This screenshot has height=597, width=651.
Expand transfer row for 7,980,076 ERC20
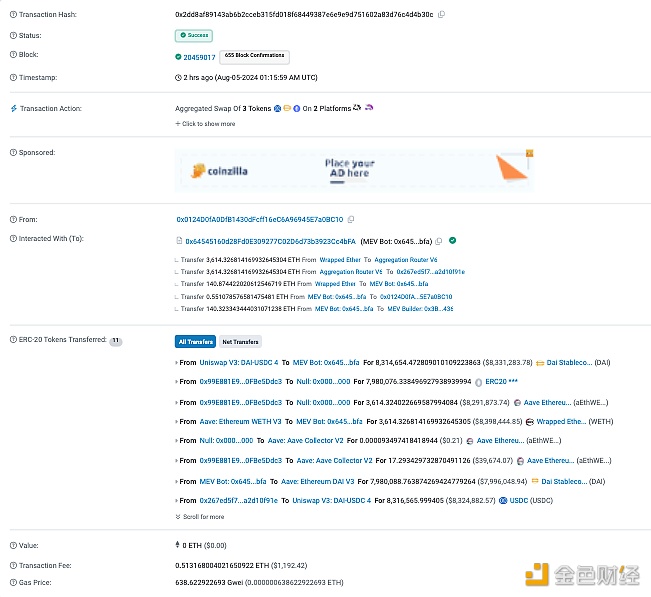point(176,382)
